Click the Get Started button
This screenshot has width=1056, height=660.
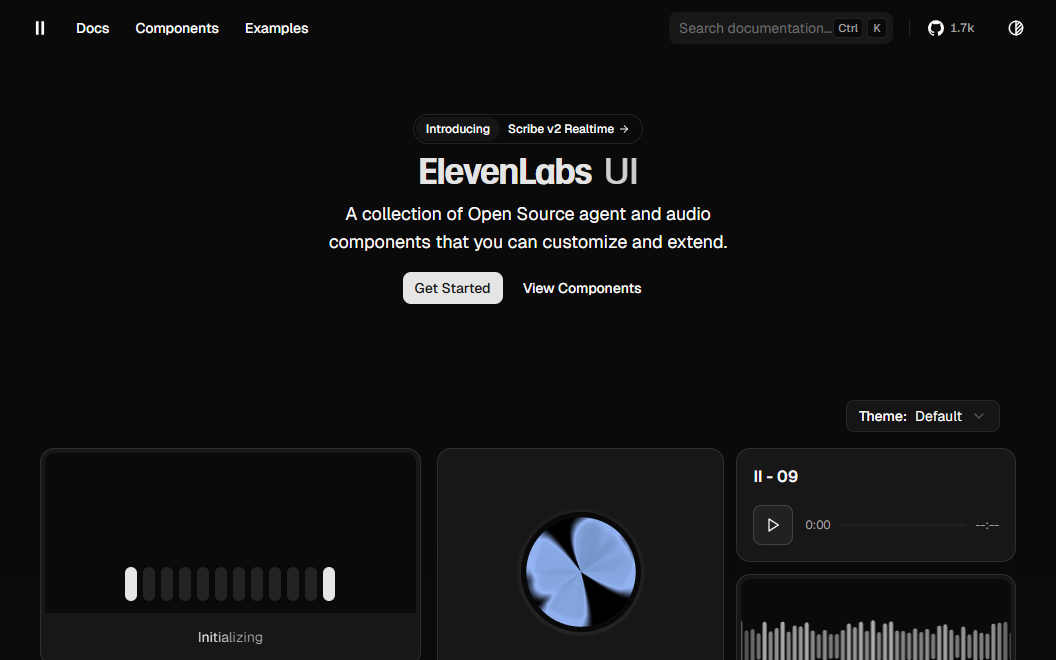click(x=452, y=288)
